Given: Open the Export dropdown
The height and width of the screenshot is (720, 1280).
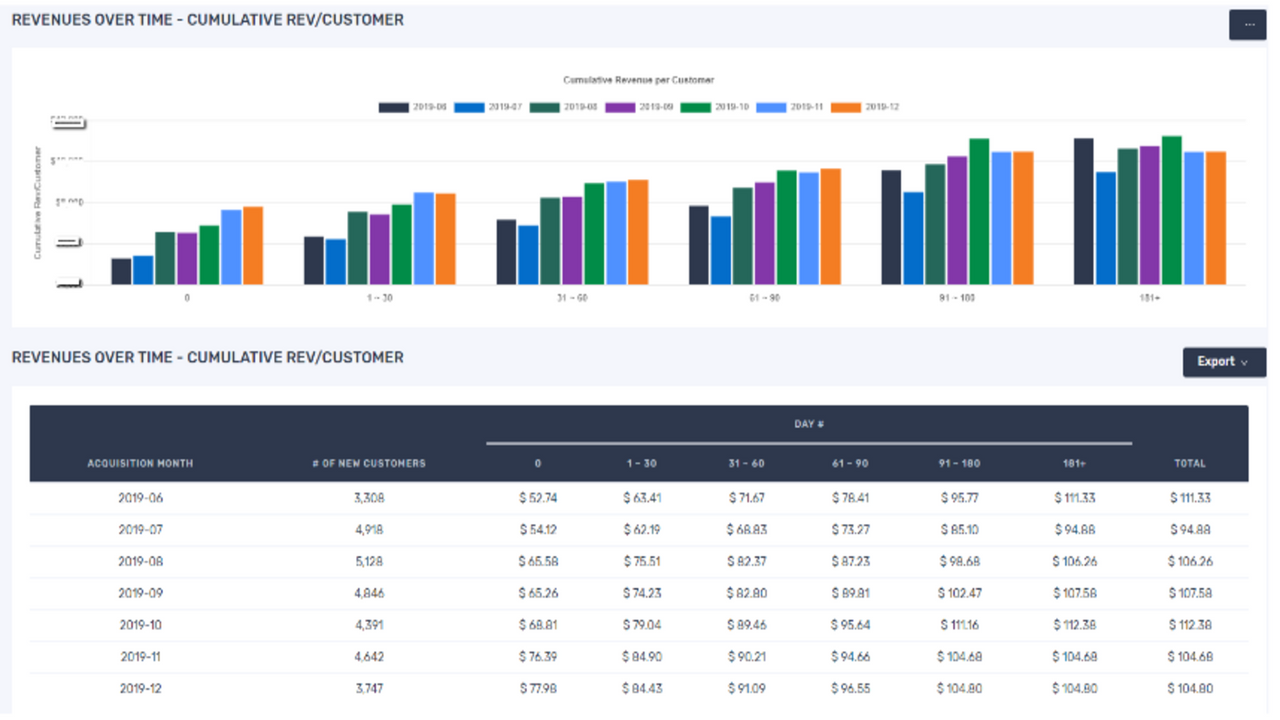Looking at the screenshot, I should [x=1224, y=362].
